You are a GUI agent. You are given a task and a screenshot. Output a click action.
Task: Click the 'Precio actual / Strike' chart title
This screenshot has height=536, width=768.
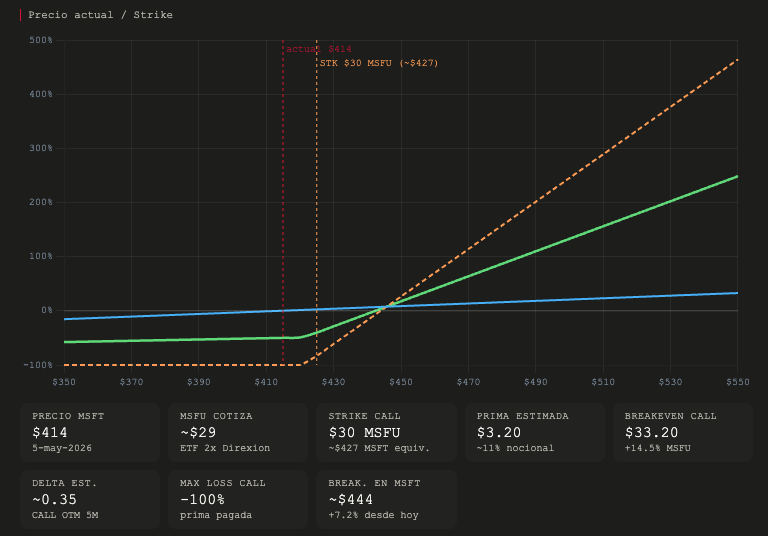100,15
